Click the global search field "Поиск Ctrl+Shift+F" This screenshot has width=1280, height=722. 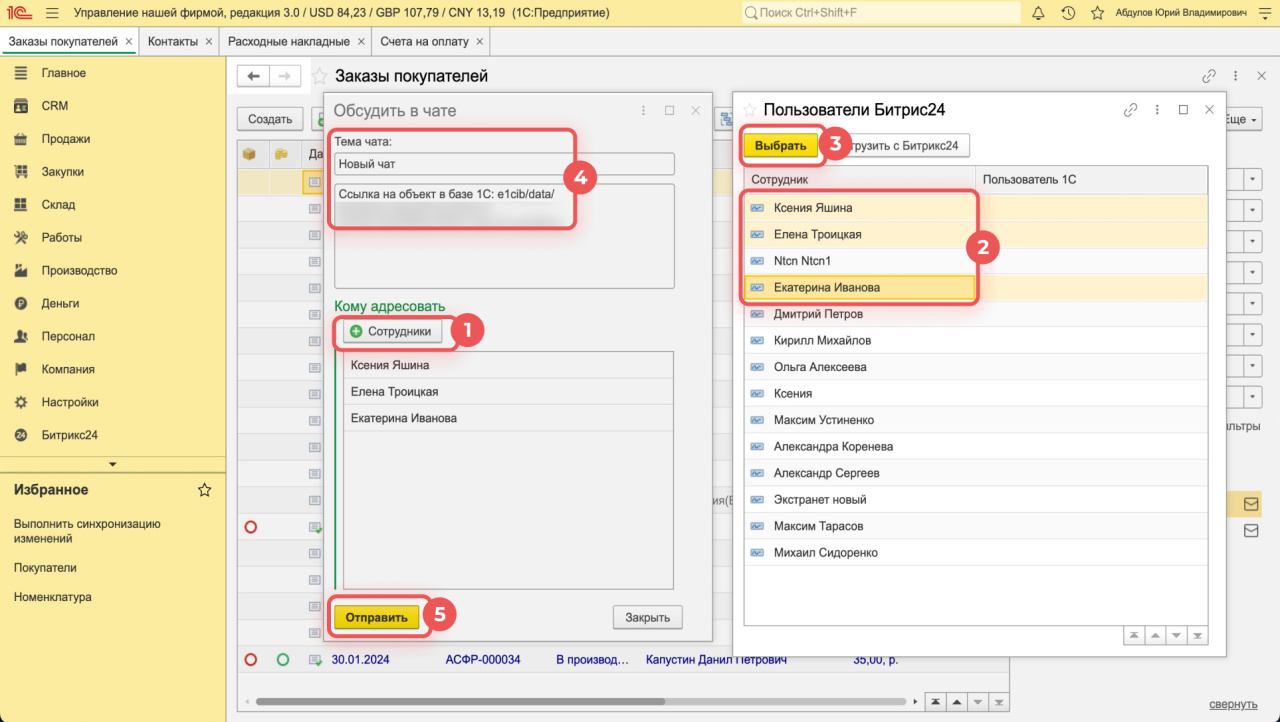pyautogui.click(x=881, y=13)
